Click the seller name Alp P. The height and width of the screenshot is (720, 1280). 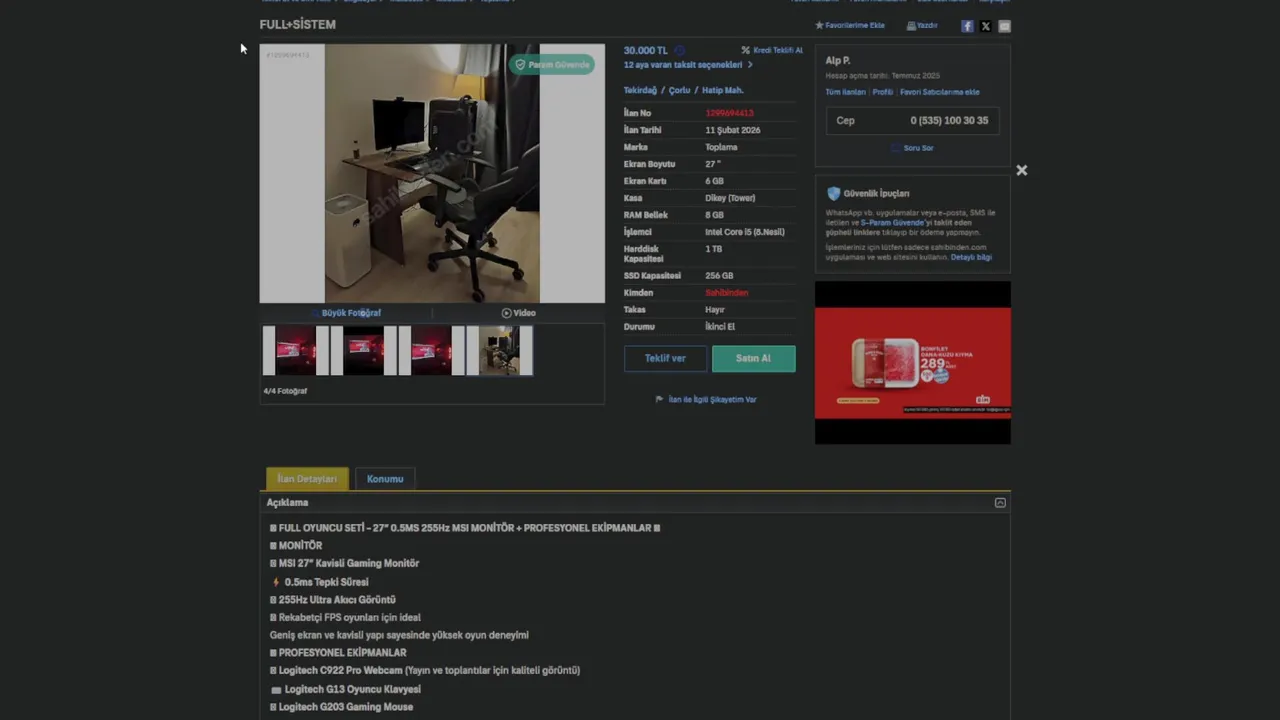coord(838,61)
